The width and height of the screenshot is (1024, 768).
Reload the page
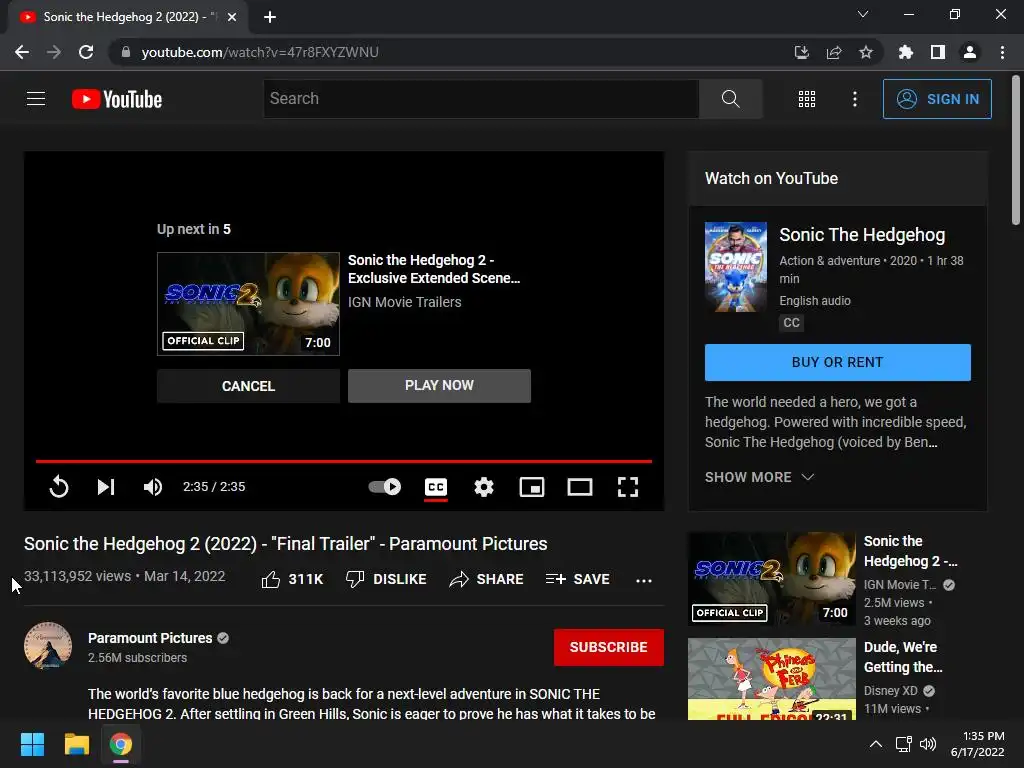tap(86, 52)
